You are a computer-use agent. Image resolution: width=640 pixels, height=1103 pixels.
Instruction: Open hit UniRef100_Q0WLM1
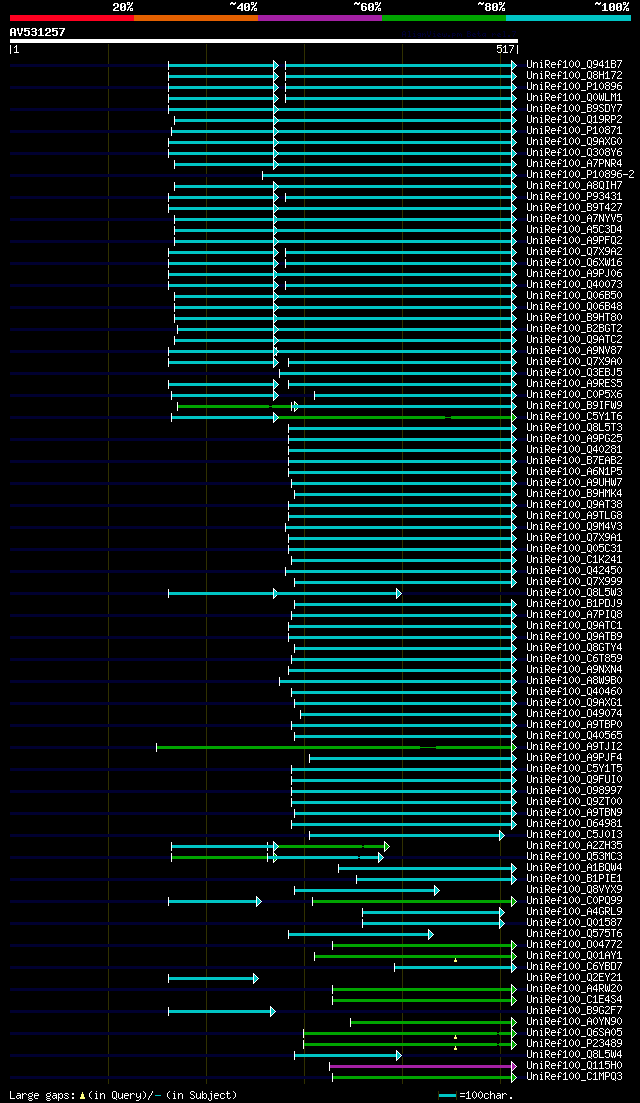tap(575, 97)
